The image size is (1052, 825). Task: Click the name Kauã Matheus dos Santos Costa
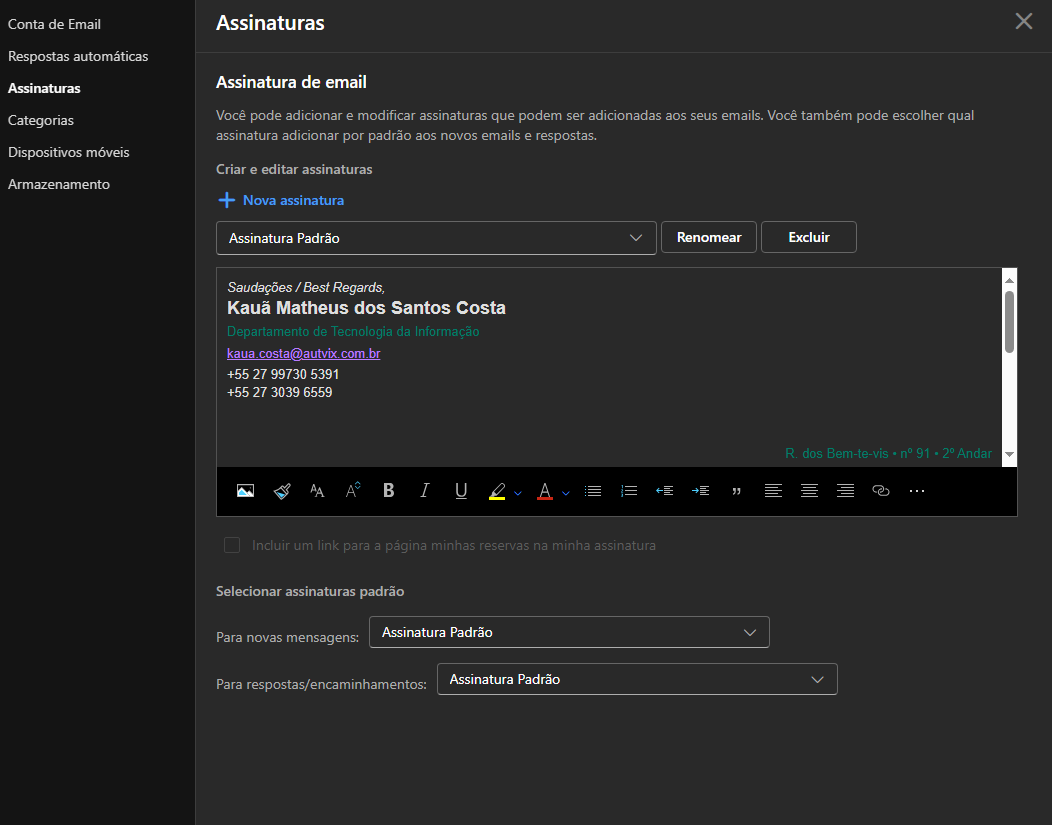coord(366,308)
